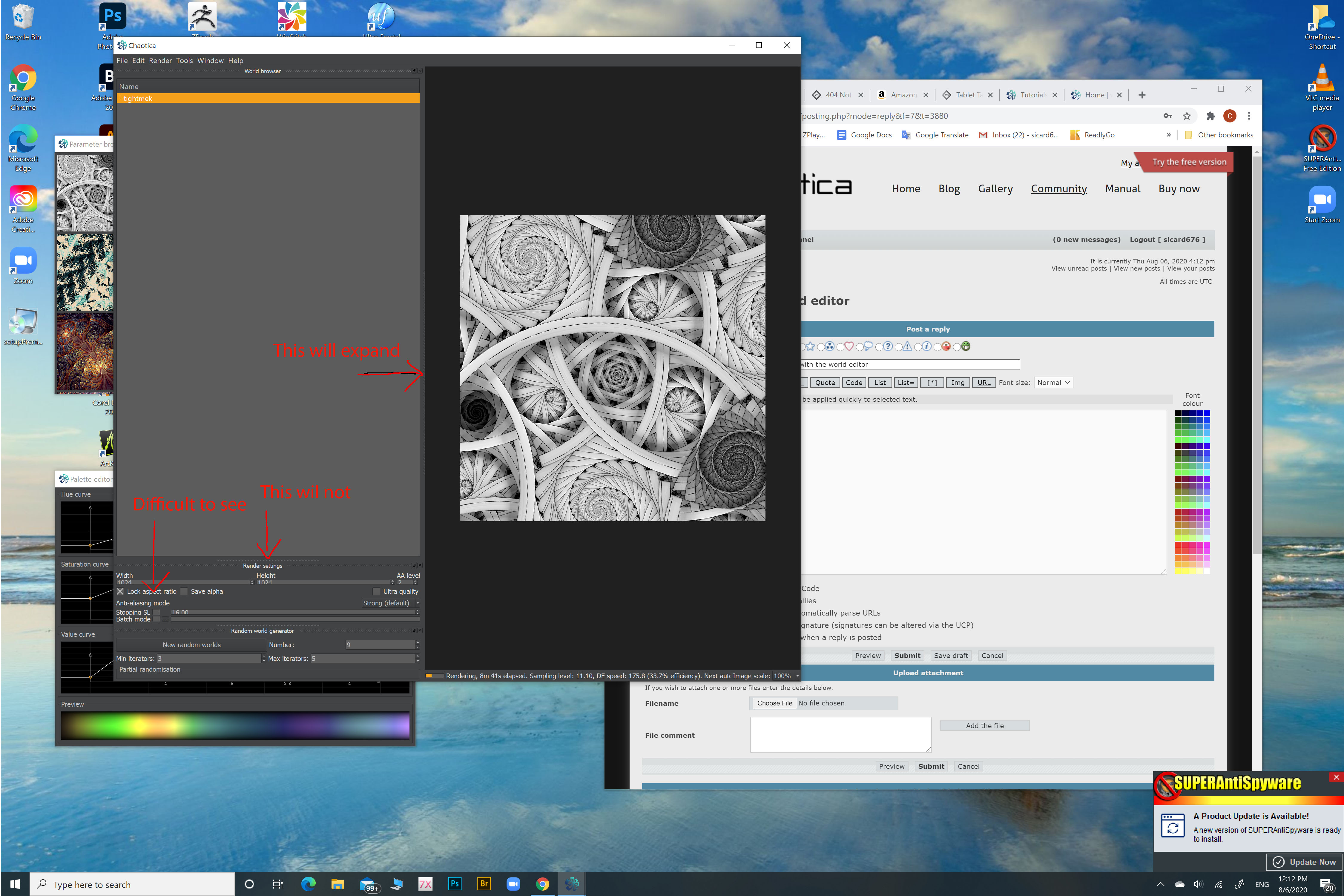Click the New random worlds button
This screenshot has height=896, width=1344.
click(x=191, y=645)
